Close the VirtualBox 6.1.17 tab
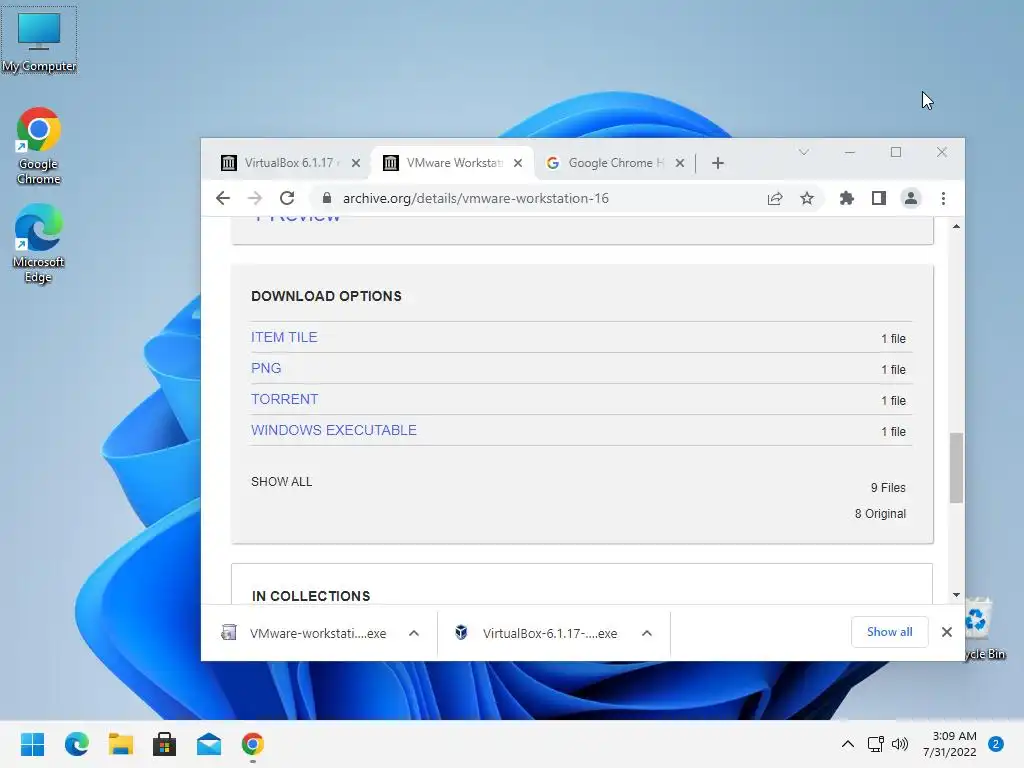 point(356,163)
